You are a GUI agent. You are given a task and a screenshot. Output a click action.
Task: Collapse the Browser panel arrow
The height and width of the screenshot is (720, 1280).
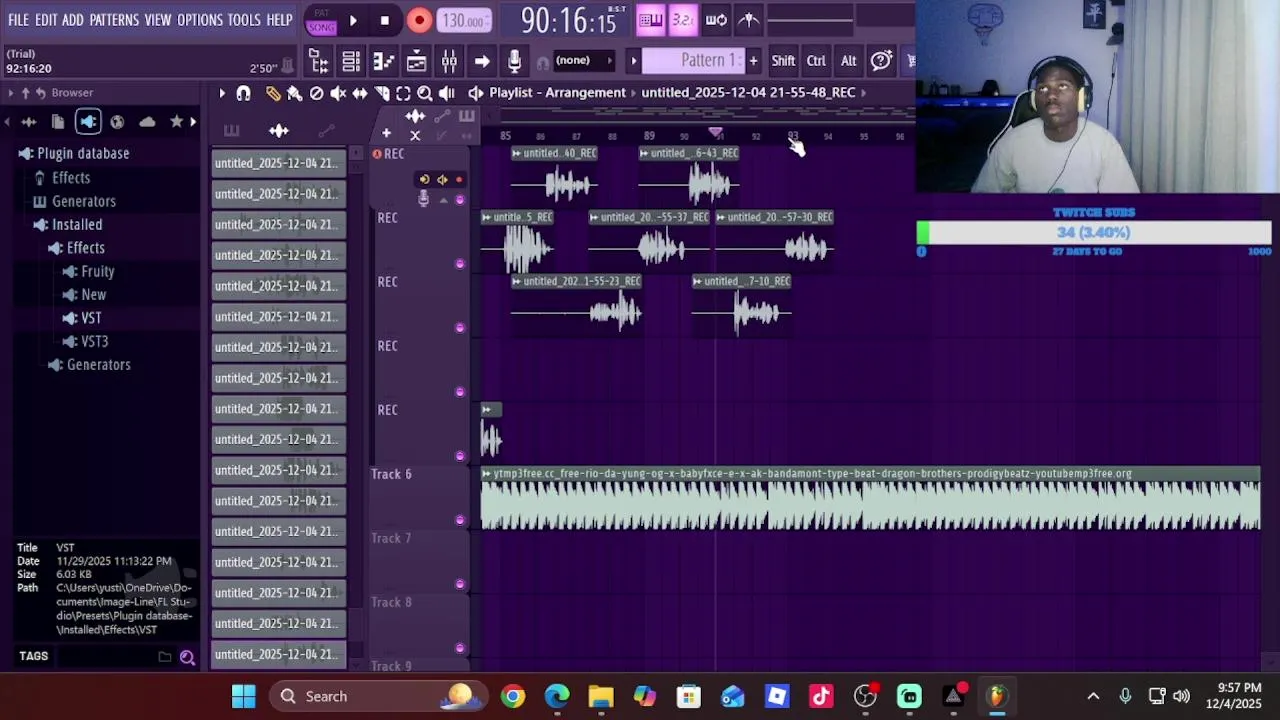coord(11,93)
